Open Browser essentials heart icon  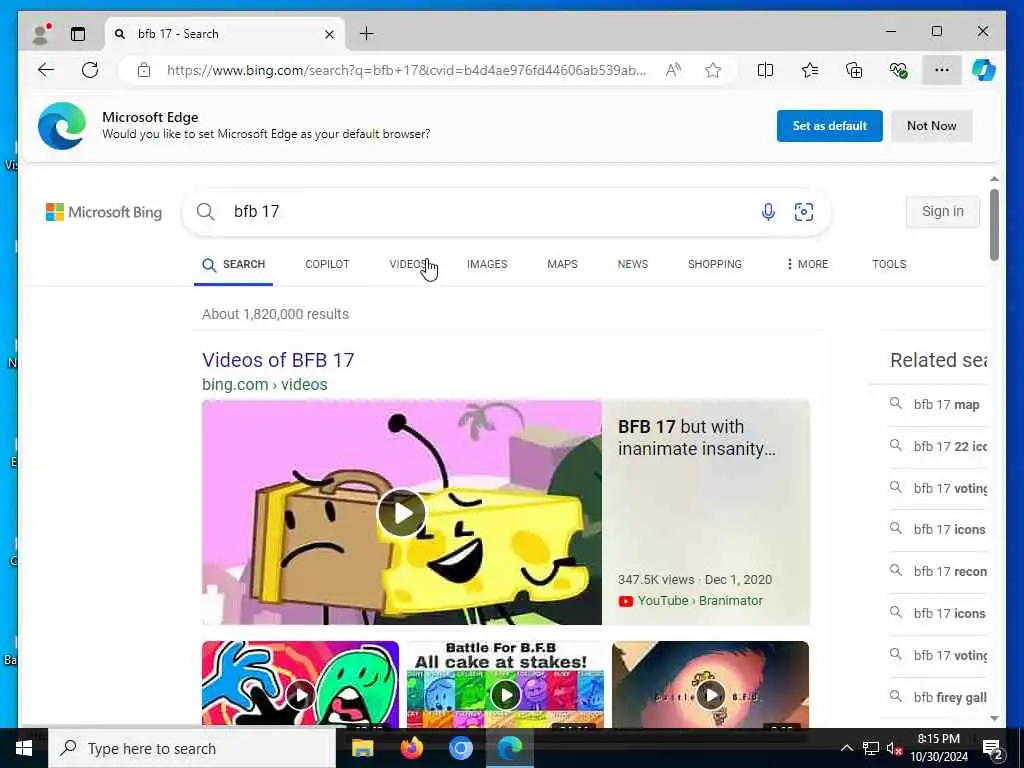tap(899, 70)
